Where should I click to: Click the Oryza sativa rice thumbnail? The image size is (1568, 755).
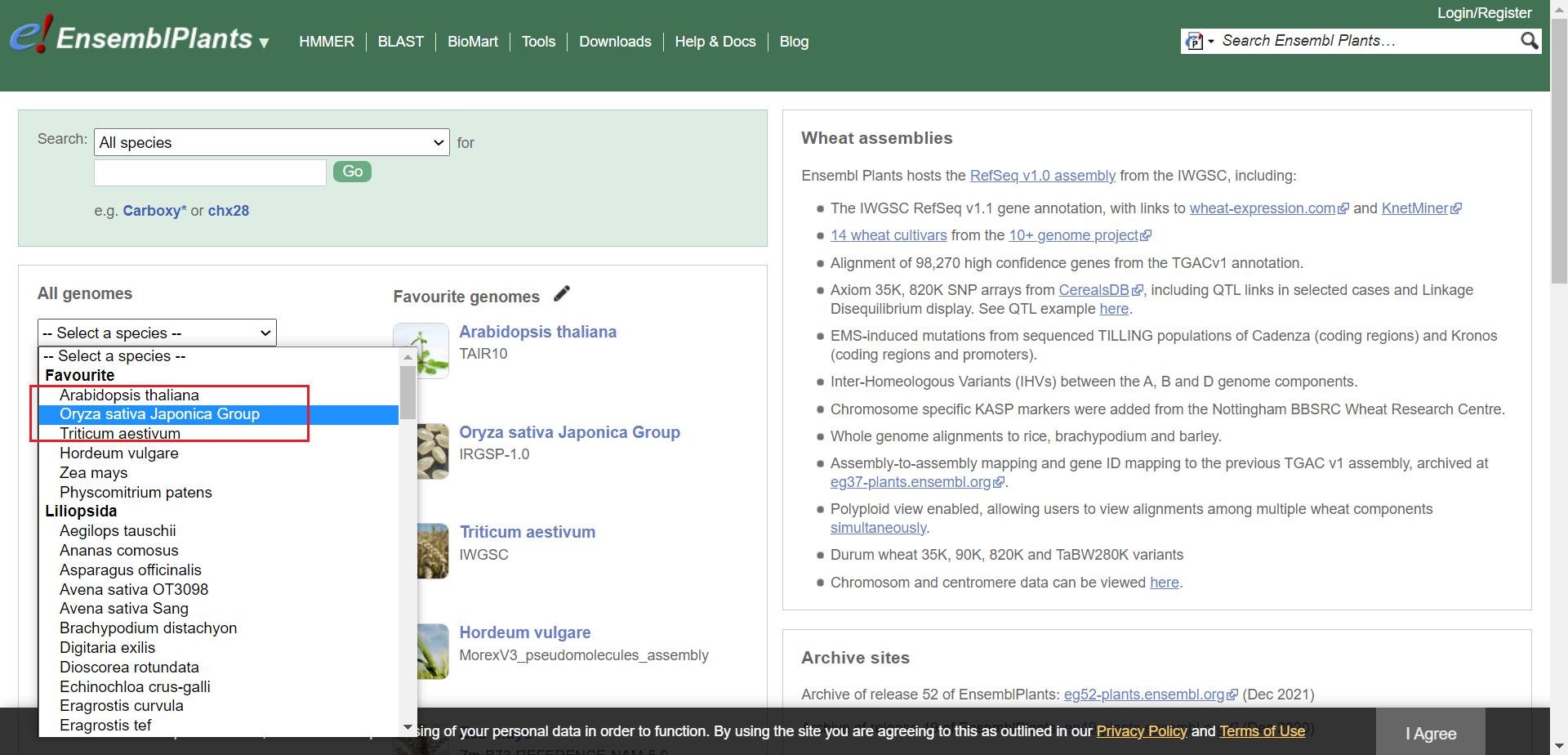[x=434, y=451]
